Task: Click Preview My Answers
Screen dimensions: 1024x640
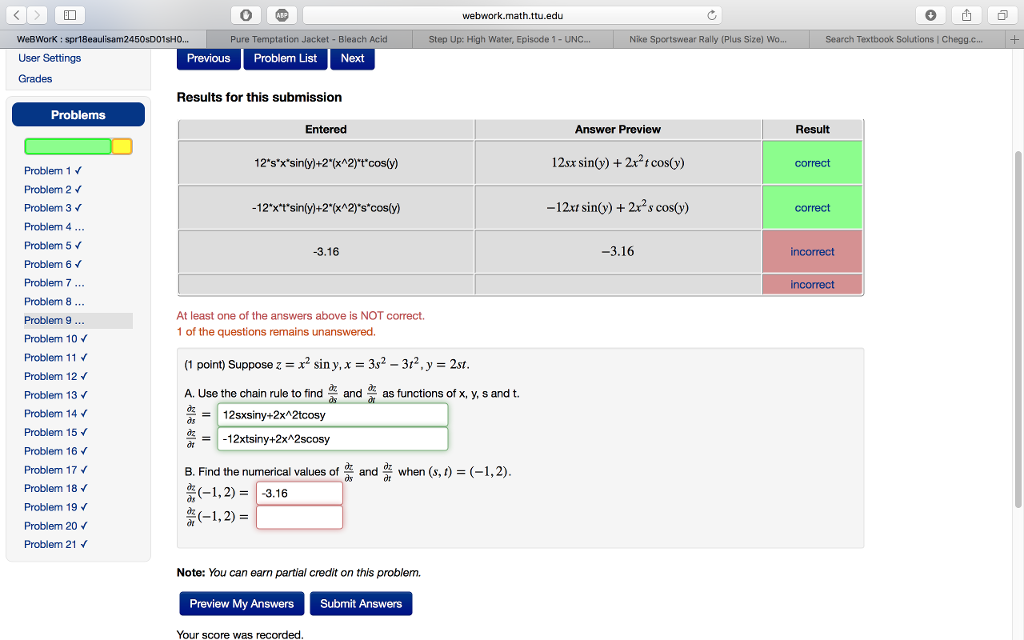Action: [x=241, y=603]
